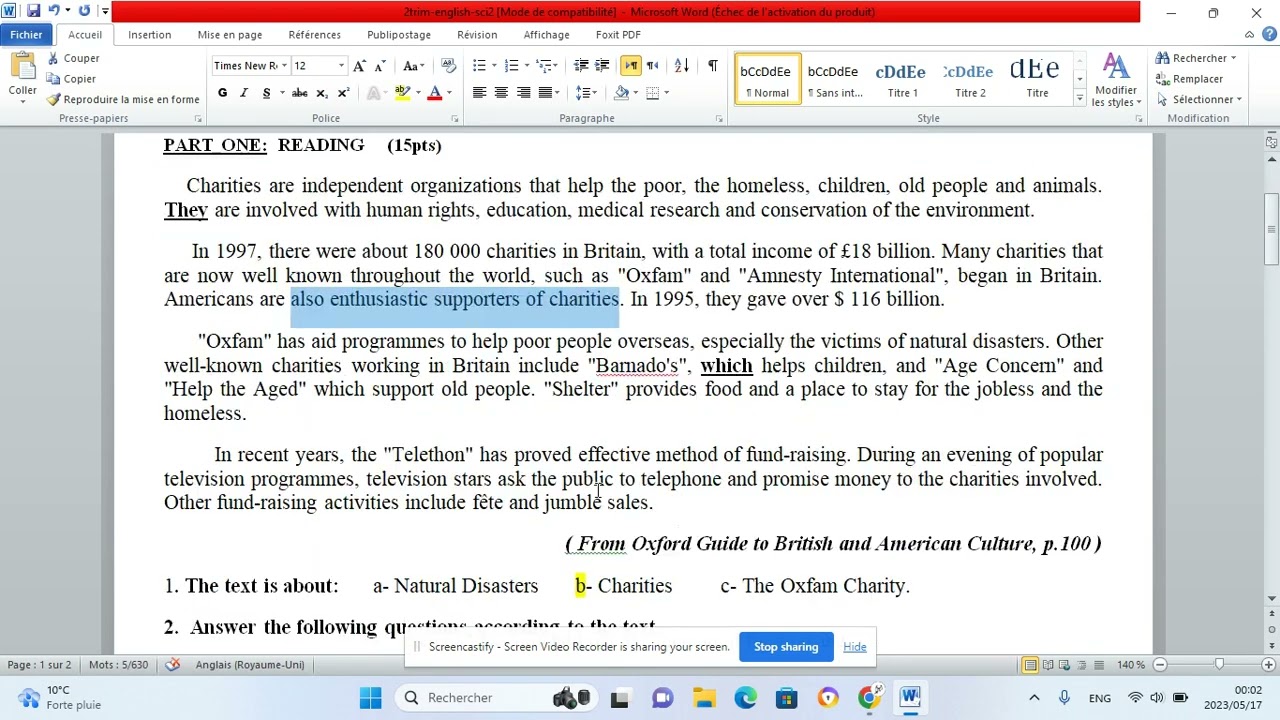Open the Sélectionner dropdown
This screenshot has width=1280, height=720.
(1198, 99)
